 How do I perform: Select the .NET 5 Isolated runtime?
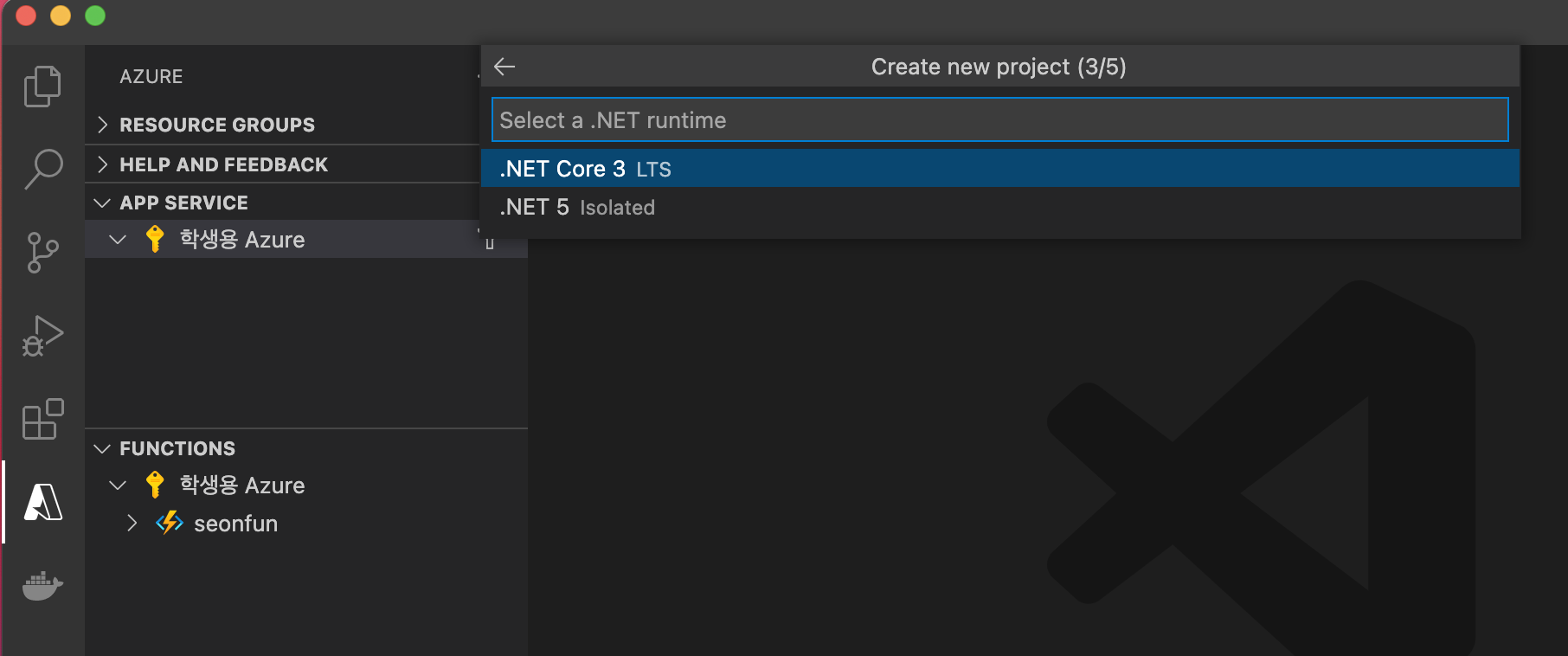[x=1000, y=207]
